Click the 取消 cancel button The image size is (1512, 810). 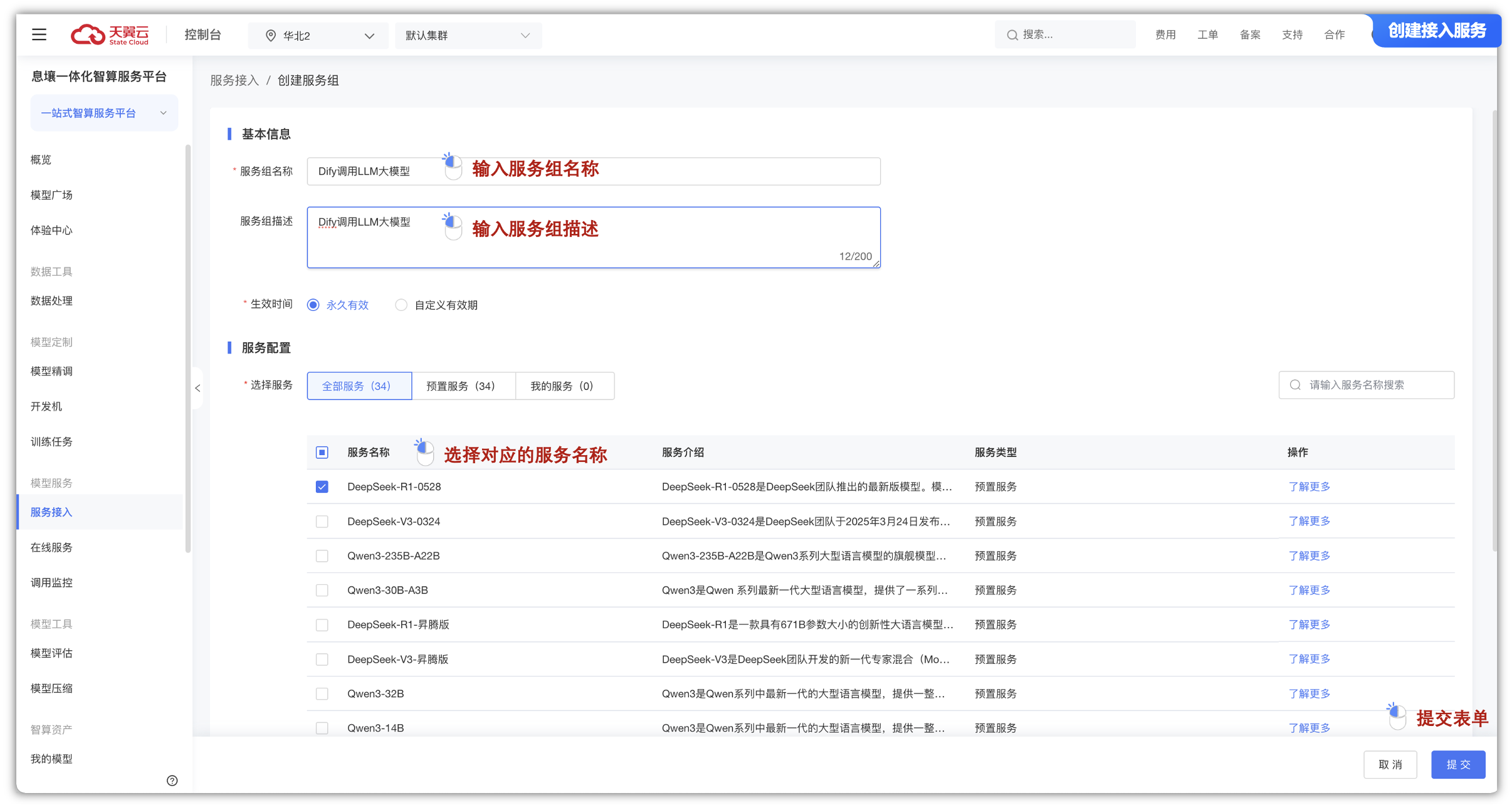[x=1390, y=764]
